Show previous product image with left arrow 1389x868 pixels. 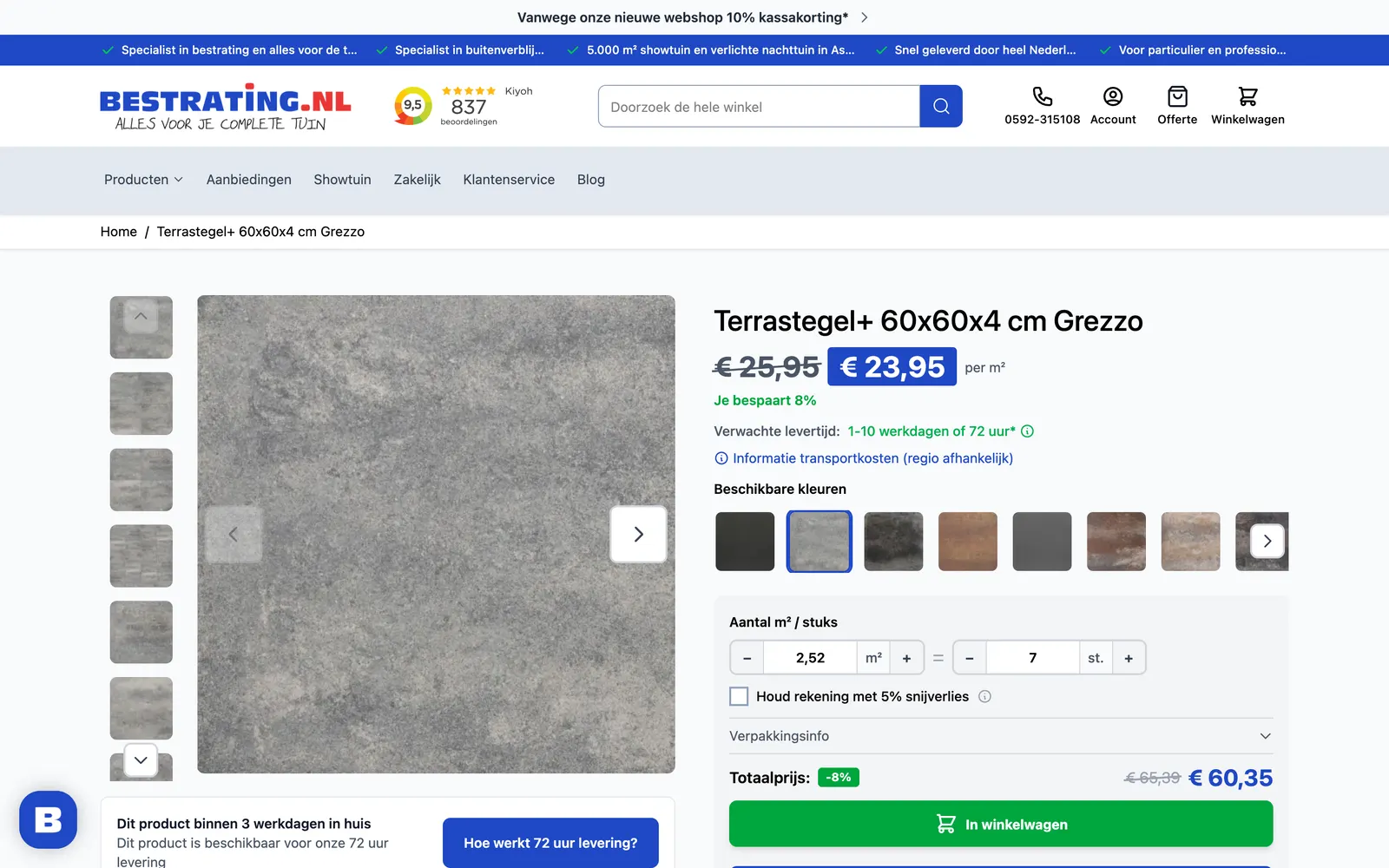pyautogui.click(x=233, y=534)
